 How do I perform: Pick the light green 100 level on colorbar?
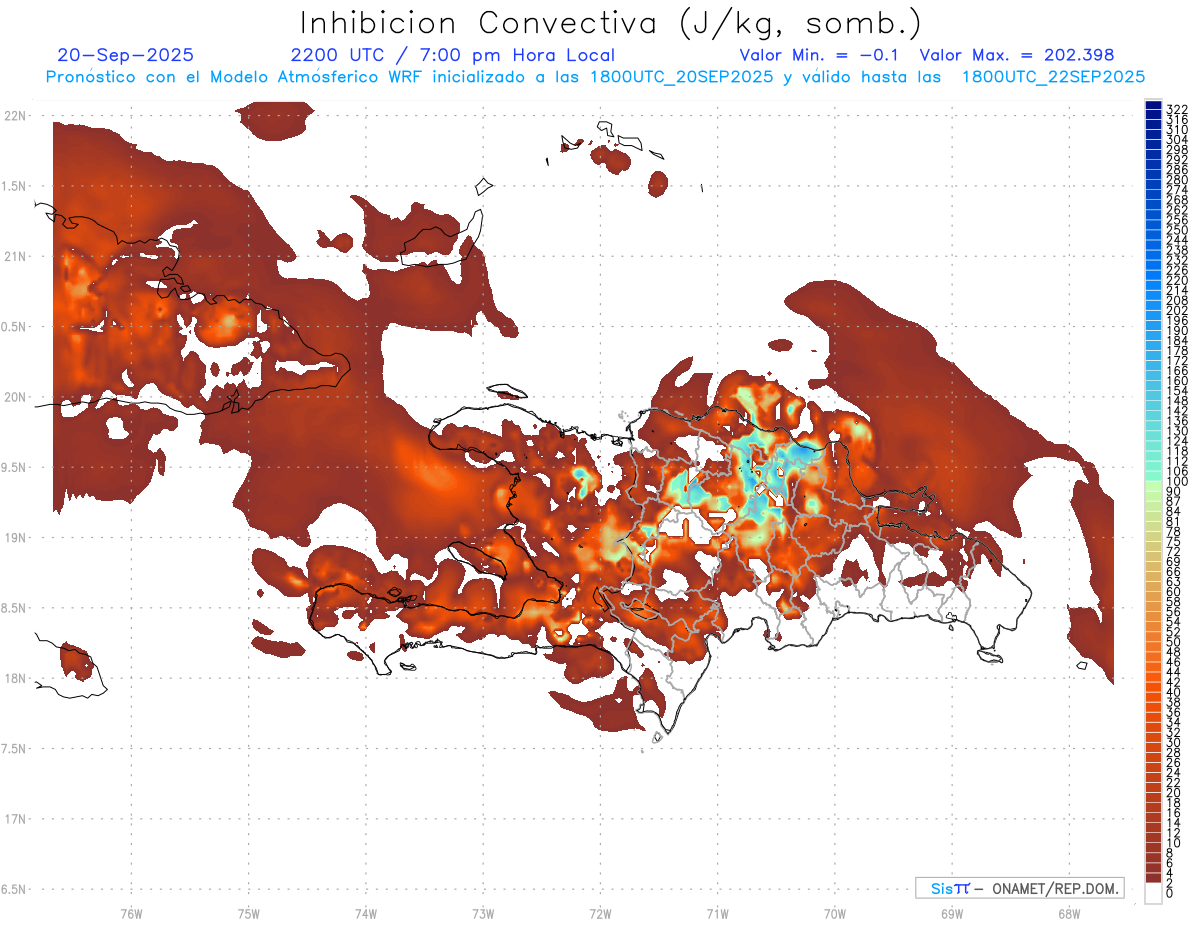tap(1153, 483)
